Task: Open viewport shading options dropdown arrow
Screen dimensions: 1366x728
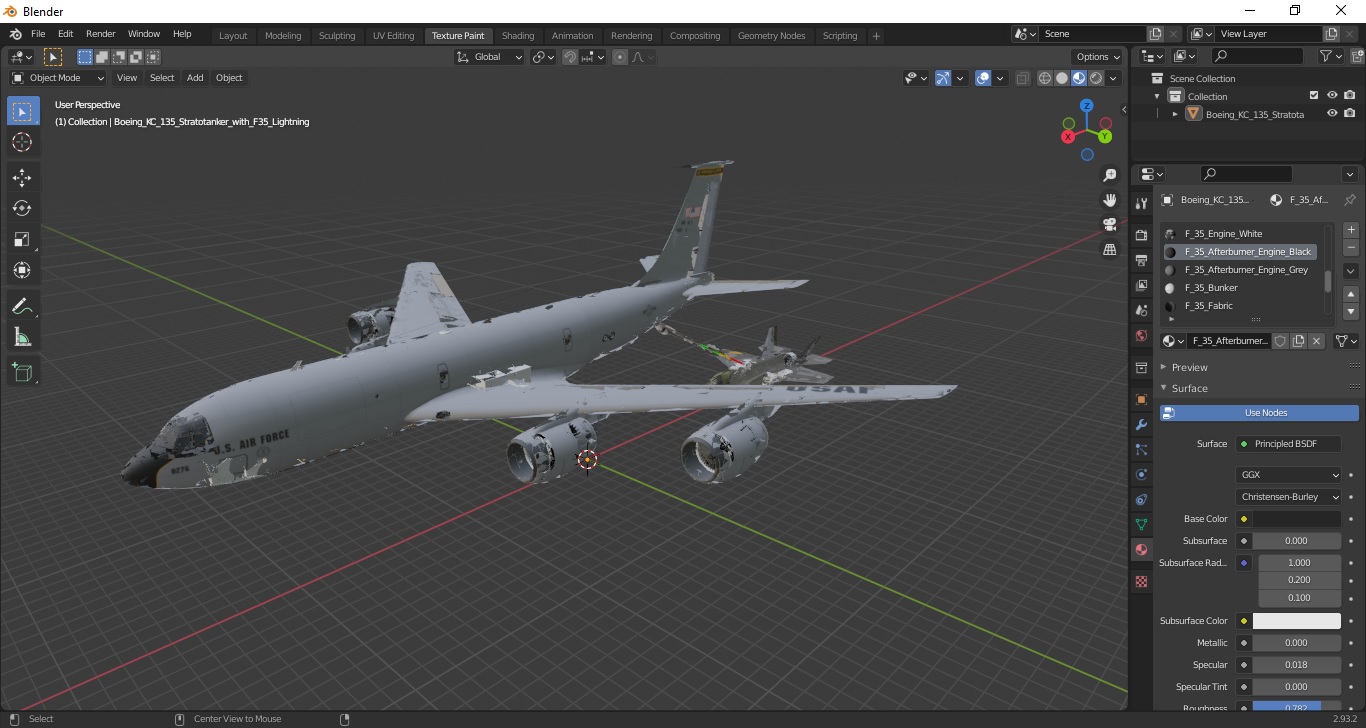Action: point(1113,78)
